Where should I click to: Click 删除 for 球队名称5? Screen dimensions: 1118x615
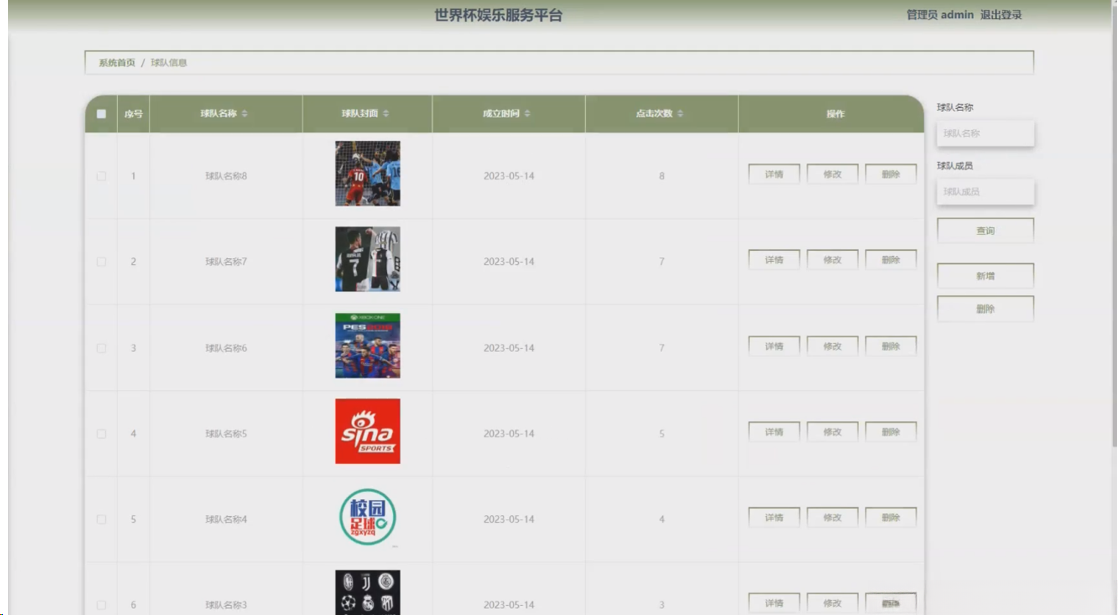[891, 432]
